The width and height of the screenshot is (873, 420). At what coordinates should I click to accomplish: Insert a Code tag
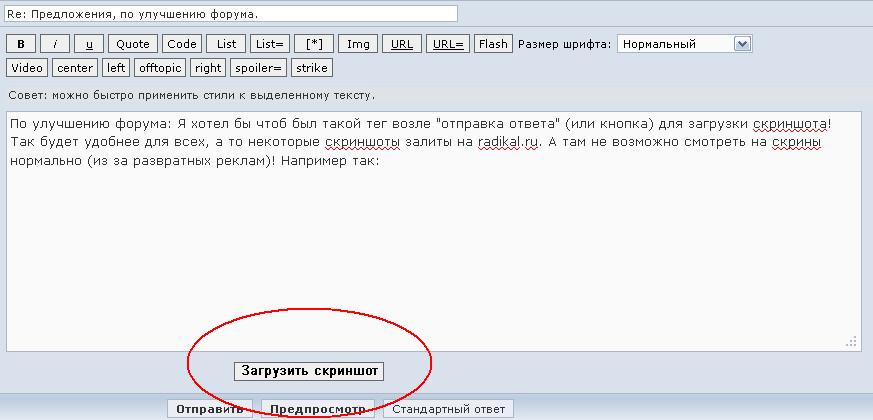(x=182, y=44)
